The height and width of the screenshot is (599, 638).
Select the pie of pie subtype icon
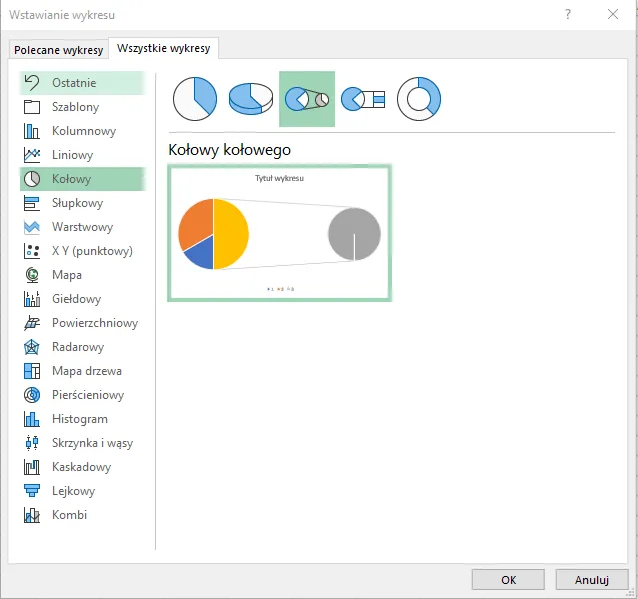(x=307, y=98)
